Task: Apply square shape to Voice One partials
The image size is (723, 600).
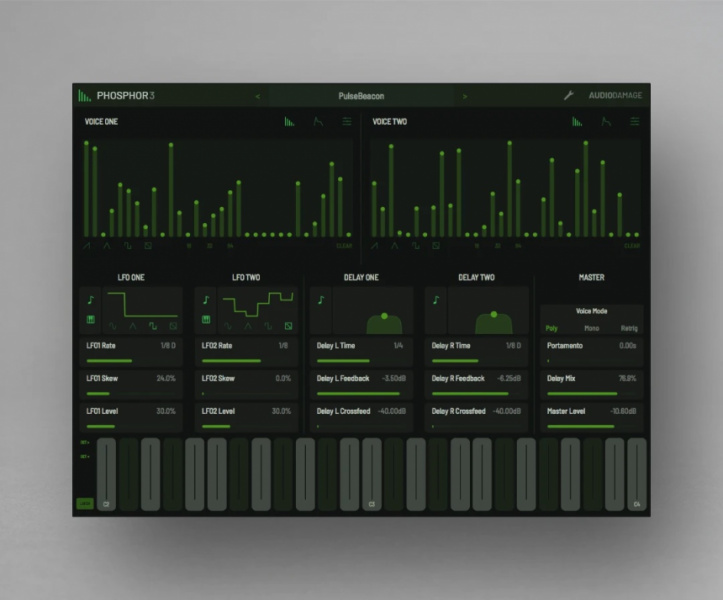Action: coord(127,246)
